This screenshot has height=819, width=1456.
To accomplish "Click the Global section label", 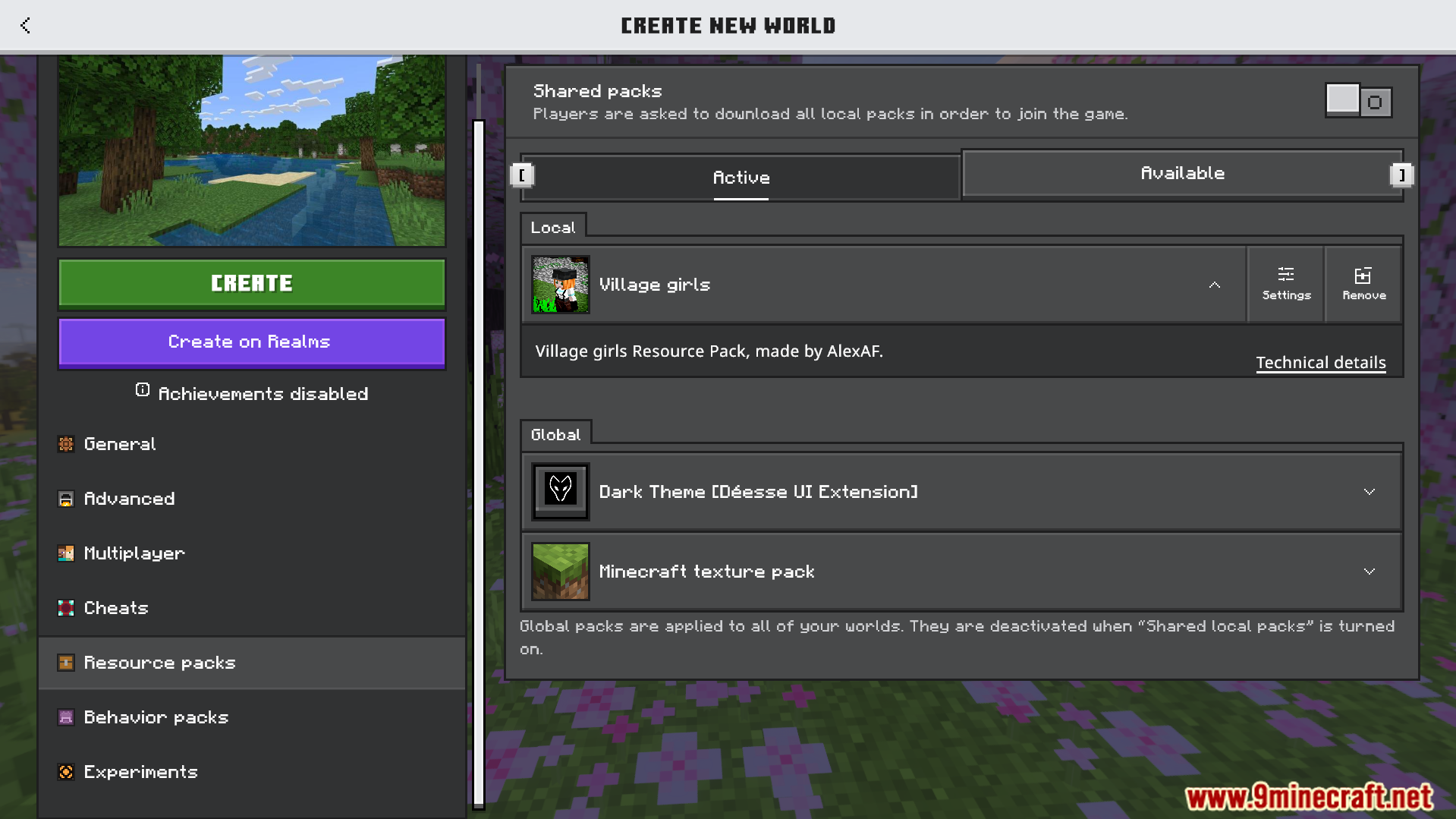I will pos(555,434).
